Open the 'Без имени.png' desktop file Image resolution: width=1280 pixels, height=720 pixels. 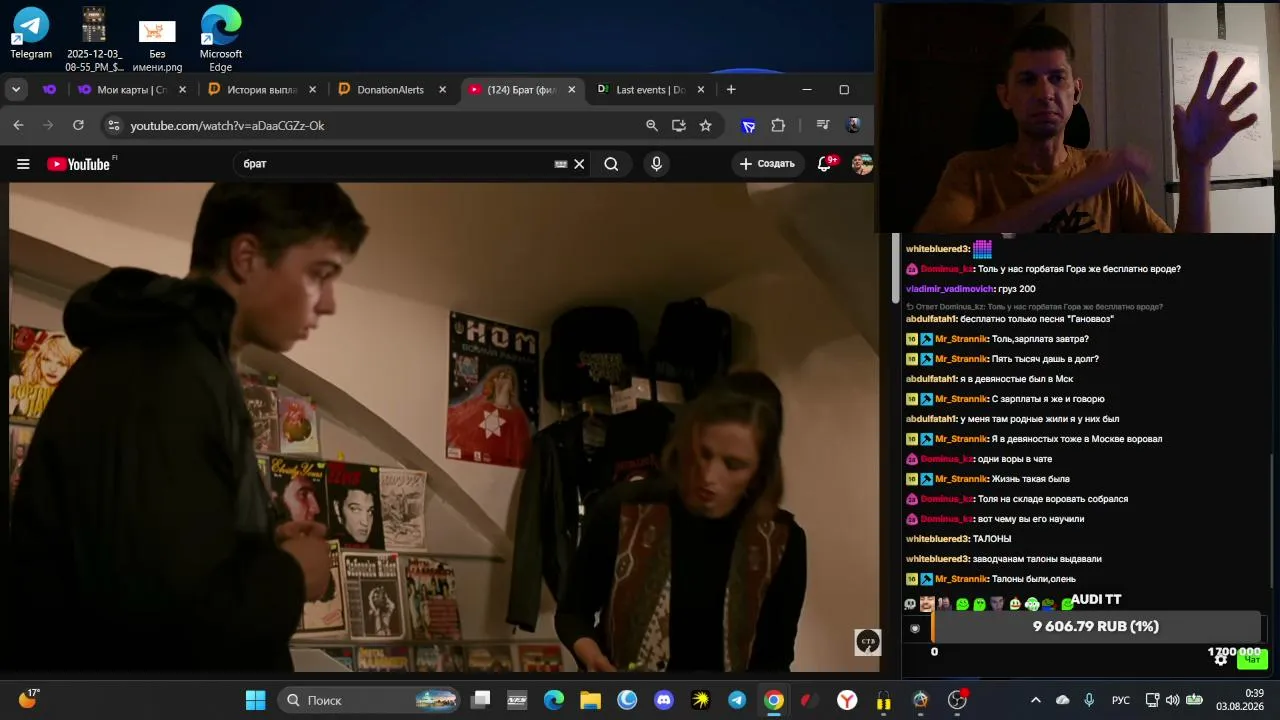157,45
